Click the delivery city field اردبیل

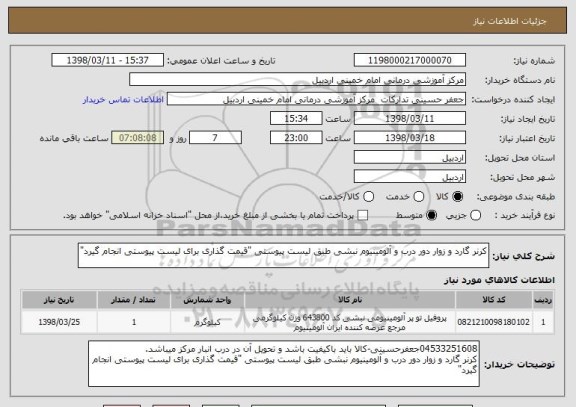410,177
